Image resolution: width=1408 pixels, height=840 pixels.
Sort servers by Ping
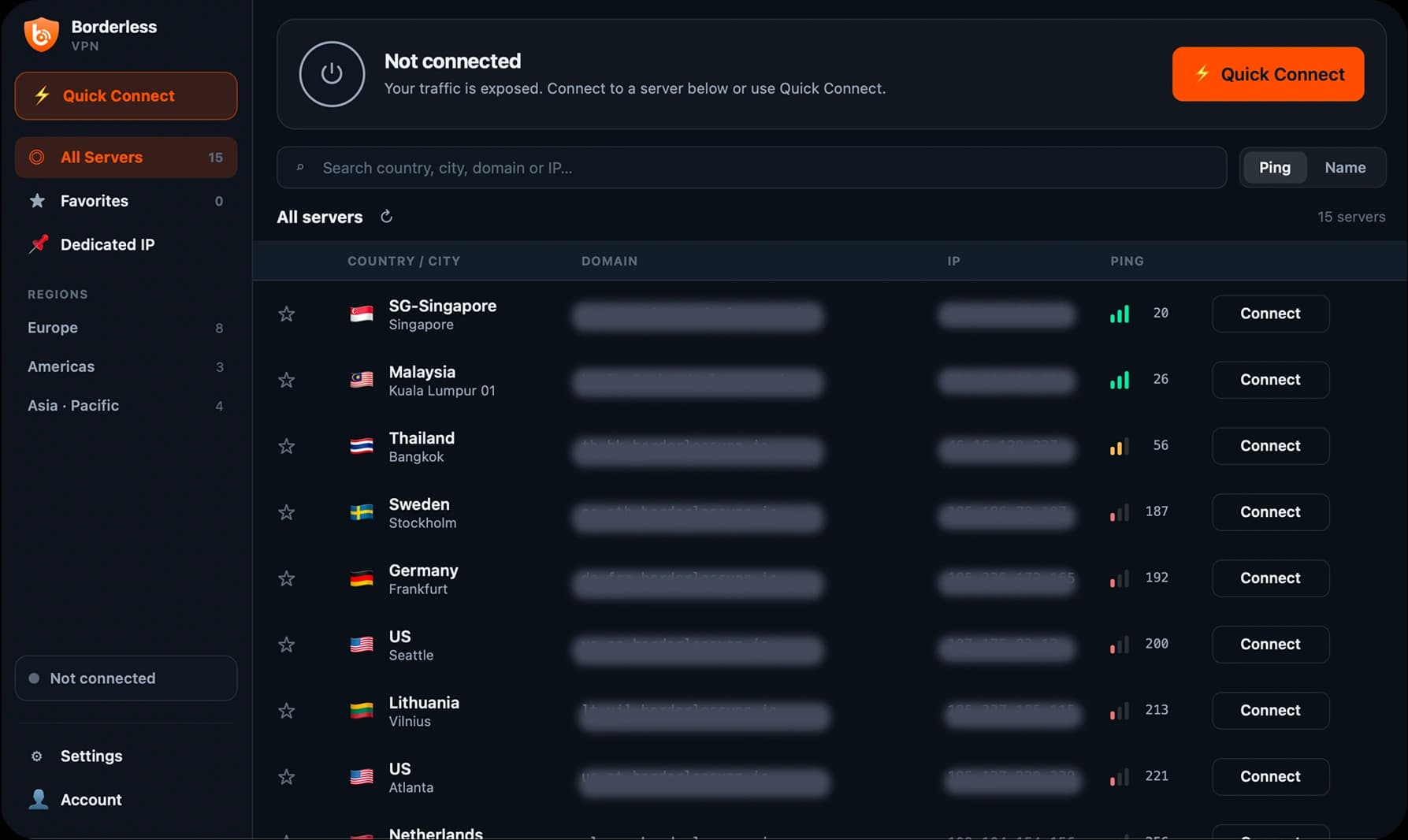pyautogui.click(x=1274, y=167)
